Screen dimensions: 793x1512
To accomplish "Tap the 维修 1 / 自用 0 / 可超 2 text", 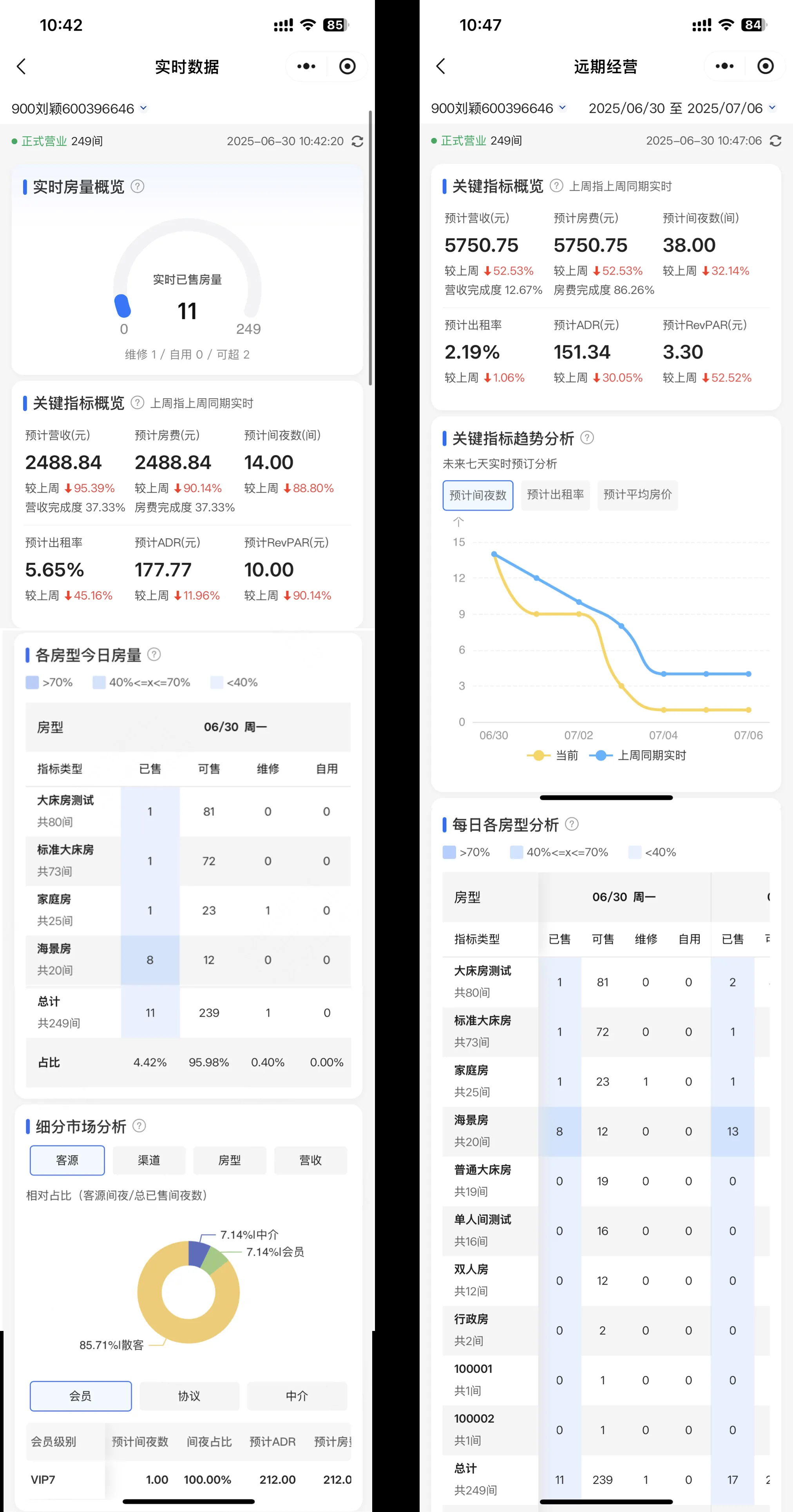I will [187, 355].
